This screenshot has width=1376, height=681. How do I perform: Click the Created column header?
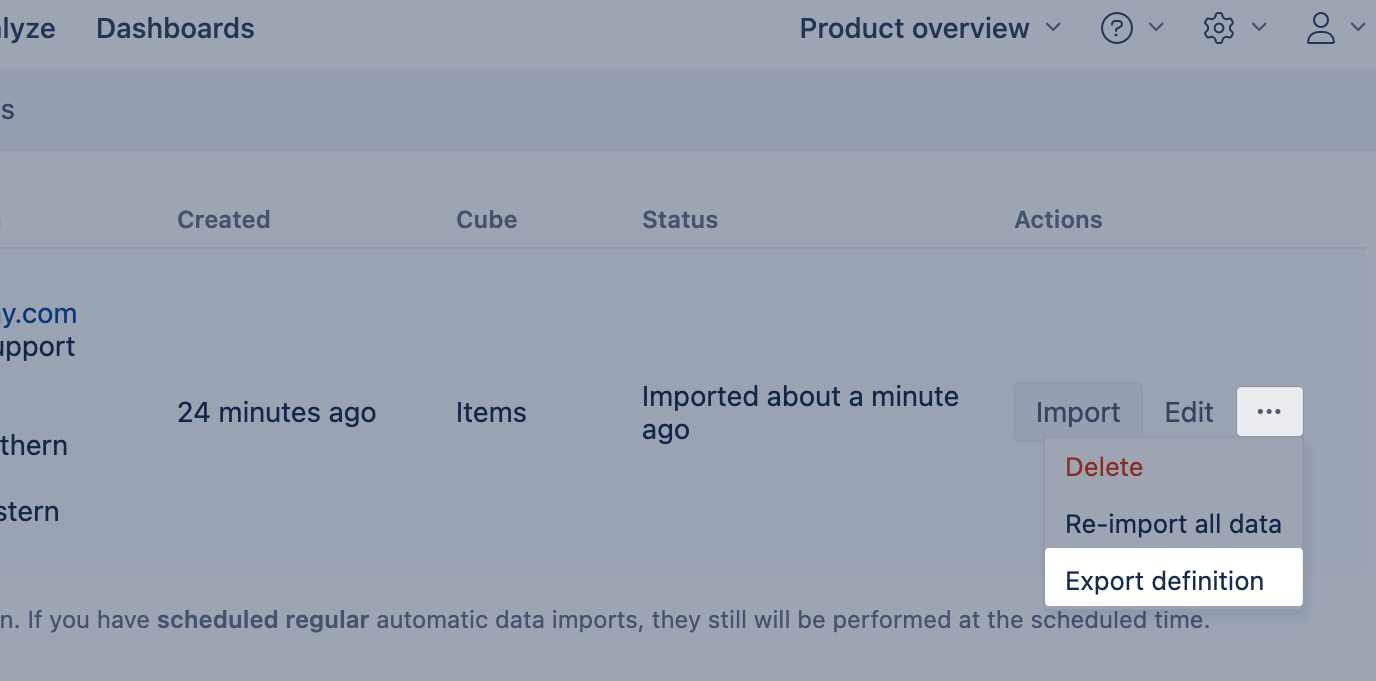[224, 220]
